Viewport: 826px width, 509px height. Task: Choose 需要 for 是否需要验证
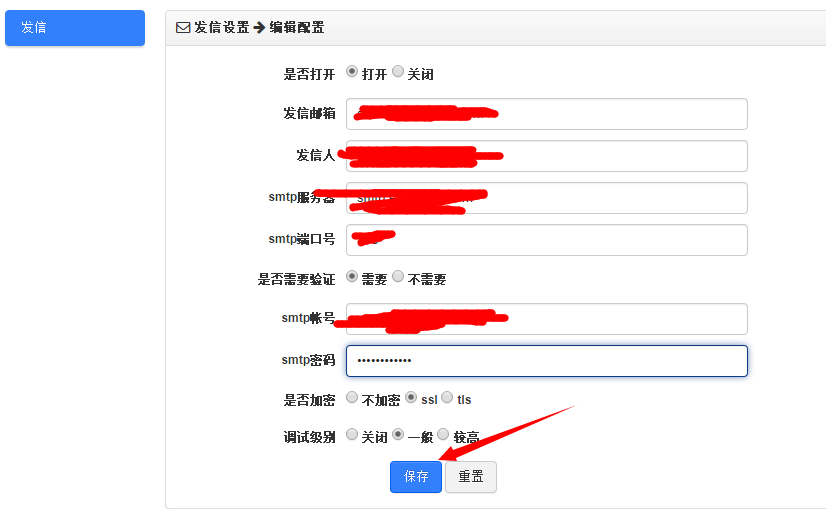[x=352, y=277]
